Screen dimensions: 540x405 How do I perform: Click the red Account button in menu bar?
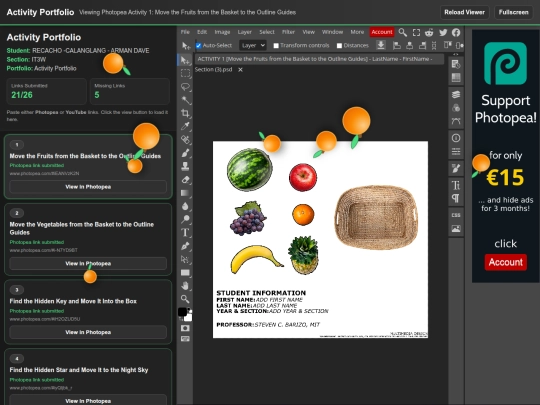point(382,32)
